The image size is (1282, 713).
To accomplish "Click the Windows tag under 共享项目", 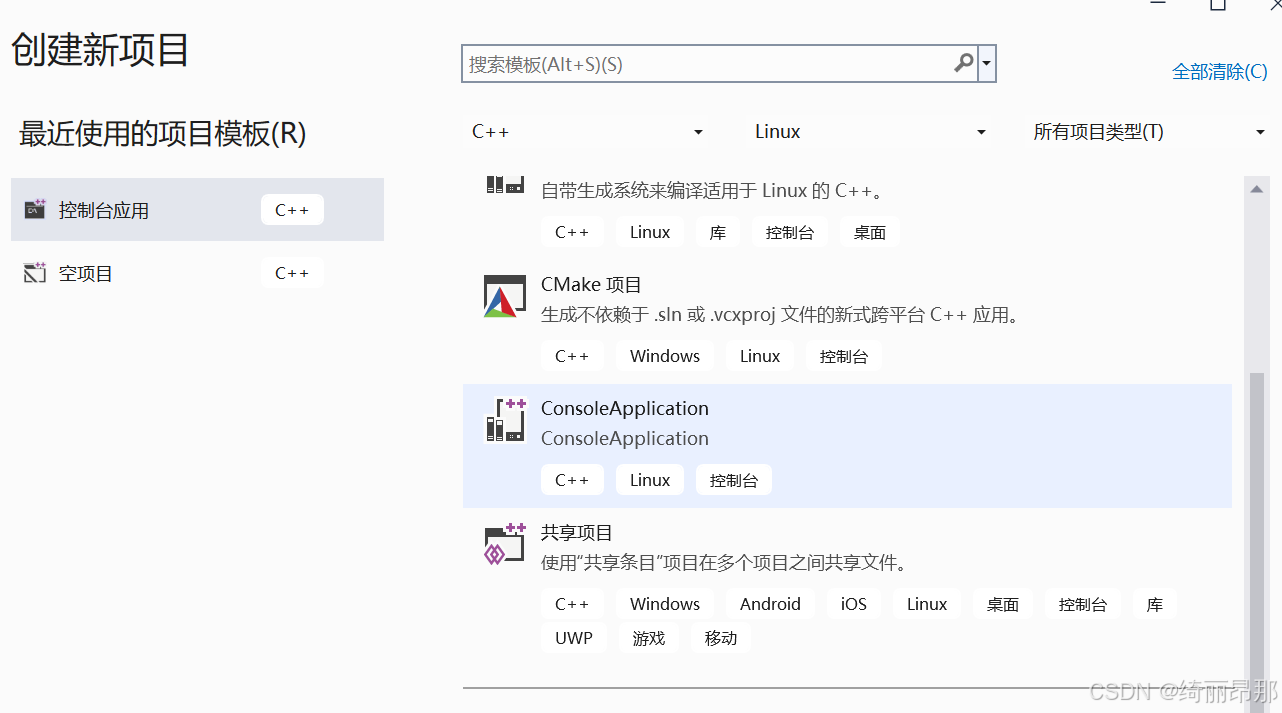I will click(x=665, y=604).
